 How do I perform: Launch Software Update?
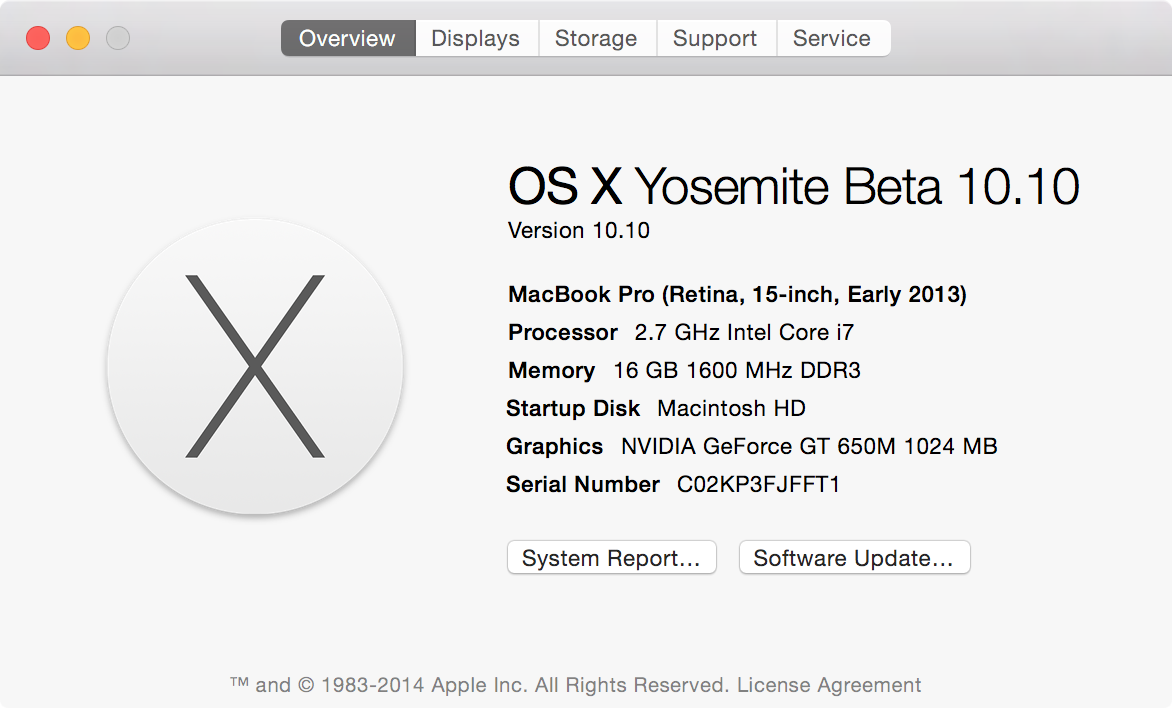point(854,558)
